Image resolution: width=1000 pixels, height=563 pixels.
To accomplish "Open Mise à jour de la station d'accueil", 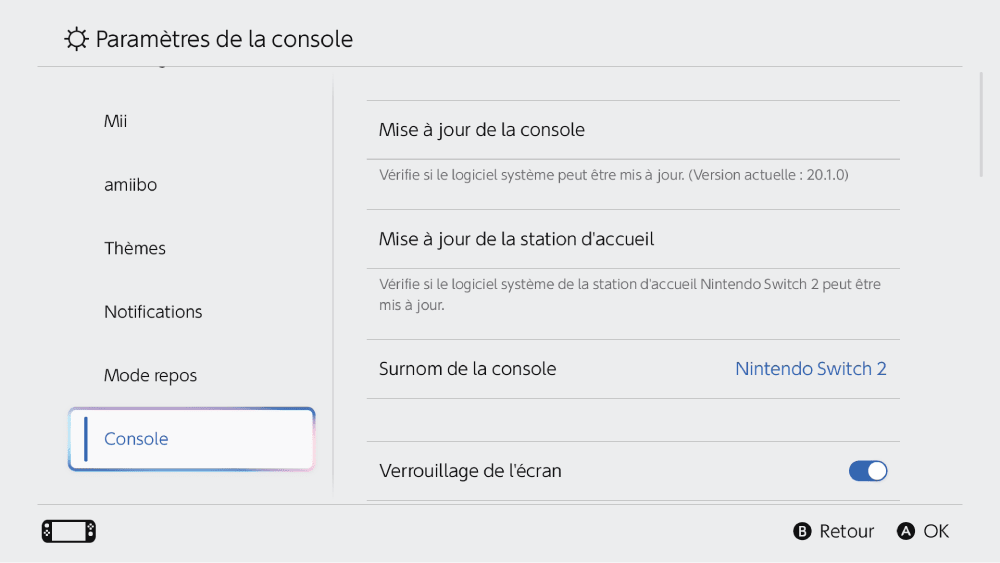I will coord(633,239).
